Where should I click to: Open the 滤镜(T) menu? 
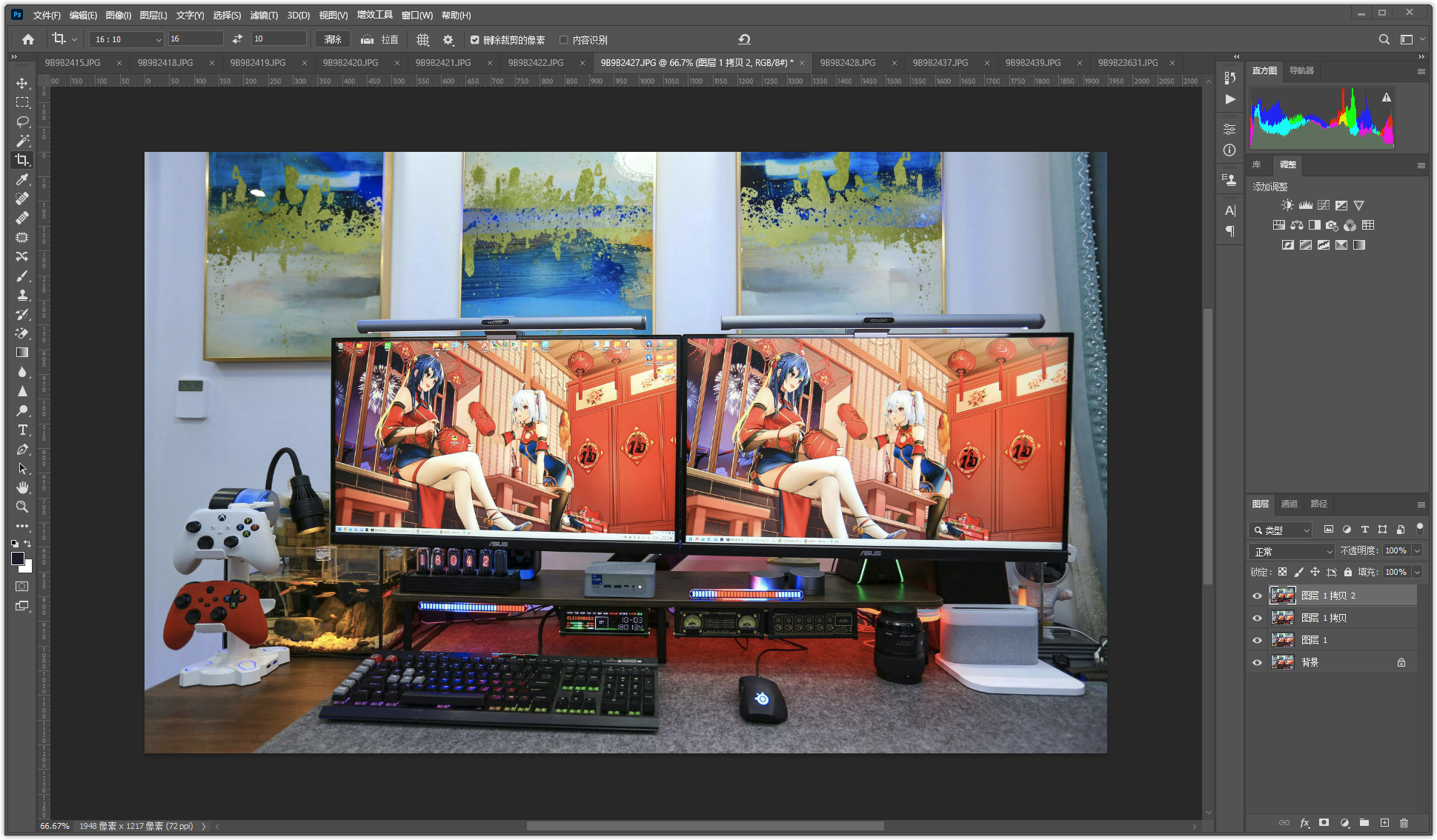[x=263, y=15]
